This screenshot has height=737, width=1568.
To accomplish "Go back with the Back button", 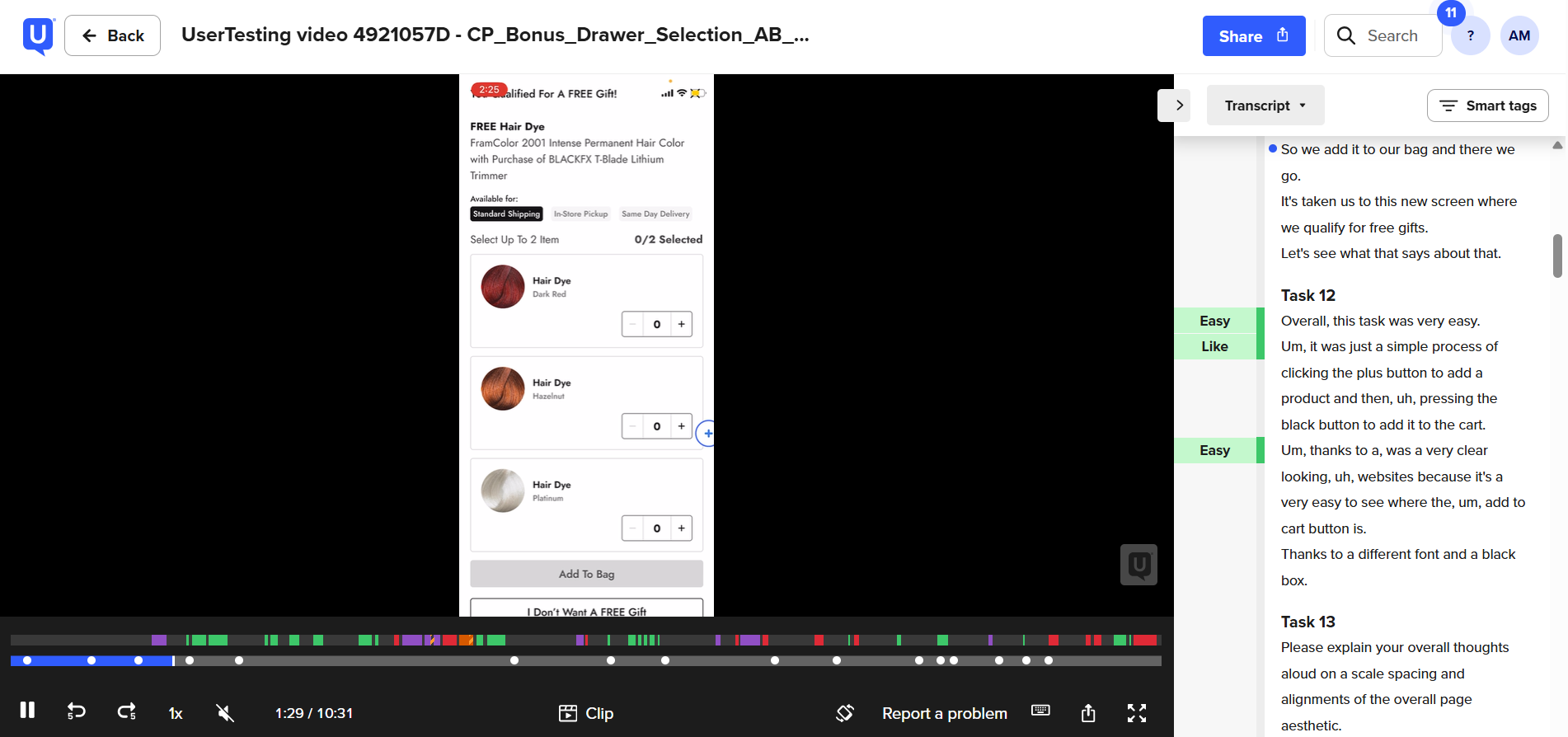I will pos(112,35).
